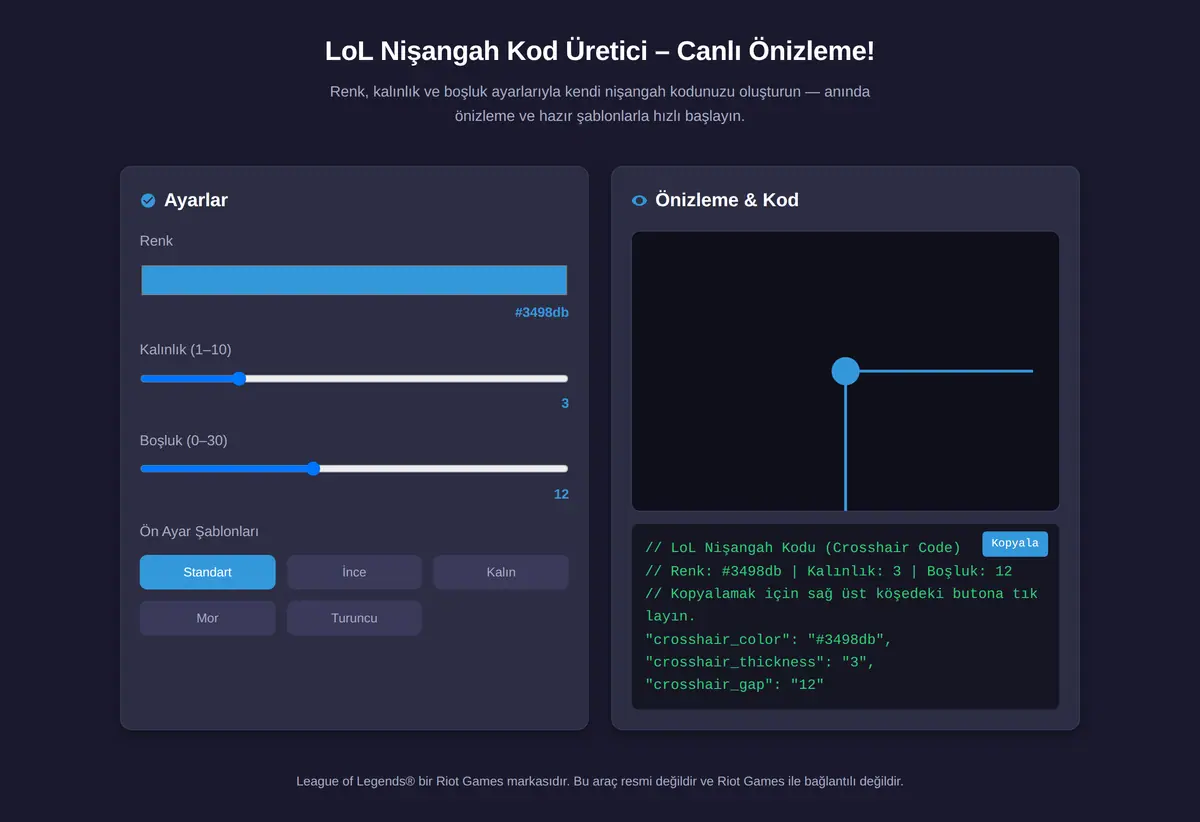Click the Kalınlık (1–10) label
This screenshot has width=1200, height=822.
pos(186,350)
